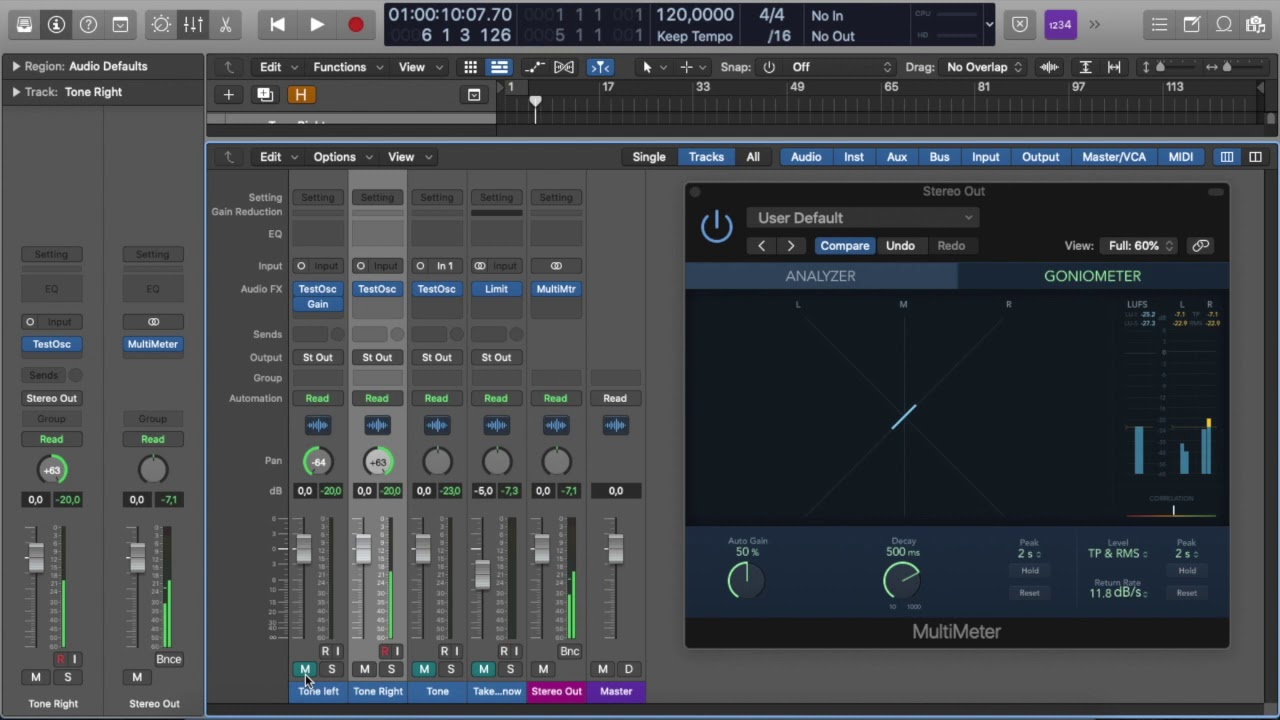Viewport: 1280px width, 720px height.
Task: Duplicate track button next to plus
Action: (265, 95)
